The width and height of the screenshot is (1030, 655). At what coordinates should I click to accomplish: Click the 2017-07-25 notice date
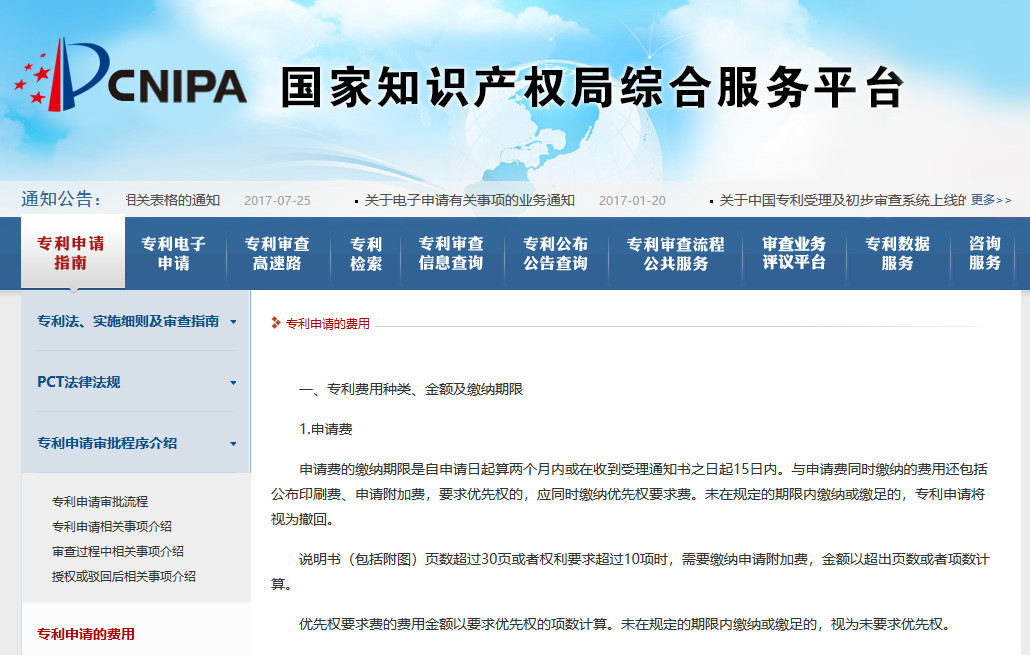[277, 200]
